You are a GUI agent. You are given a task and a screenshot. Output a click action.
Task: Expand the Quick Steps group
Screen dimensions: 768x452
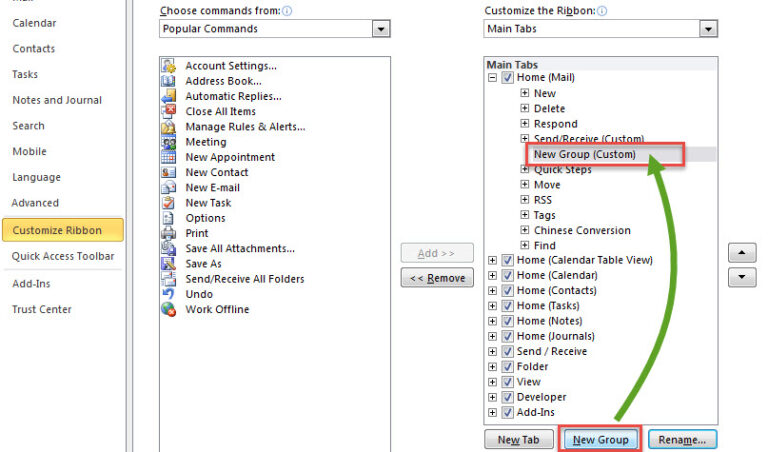[525, 170]
